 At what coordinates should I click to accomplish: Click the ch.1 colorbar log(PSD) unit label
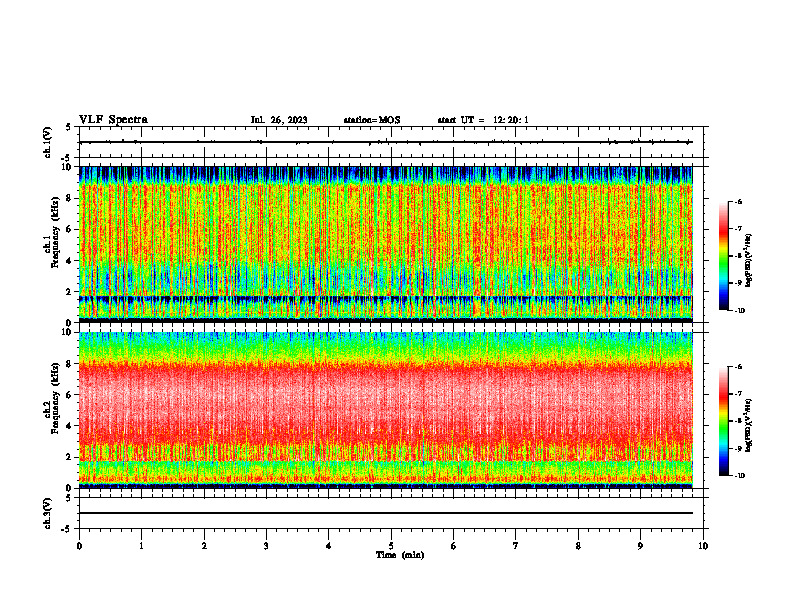point(749,261)
